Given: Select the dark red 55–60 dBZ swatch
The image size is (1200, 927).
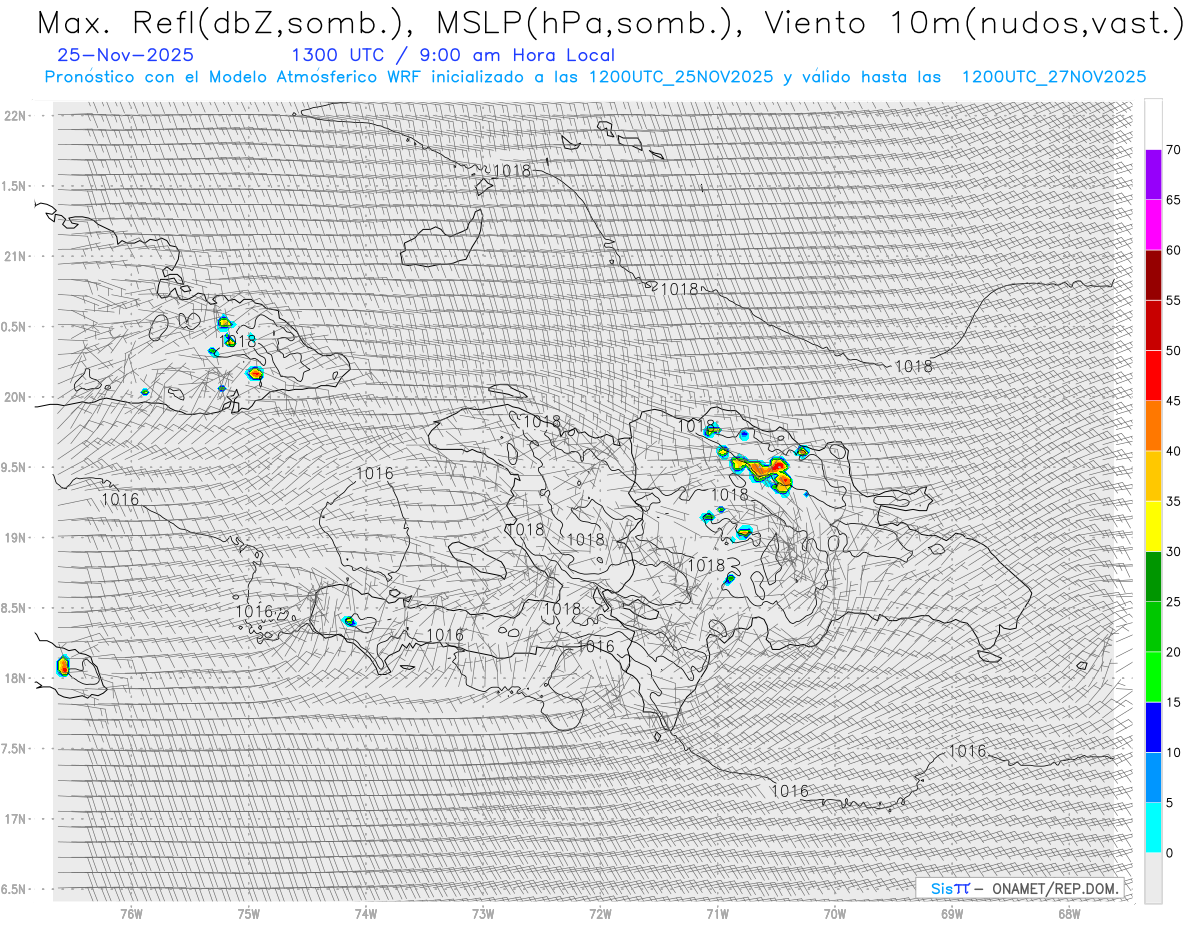Looking at the screenshot, I should point(1153,275).
